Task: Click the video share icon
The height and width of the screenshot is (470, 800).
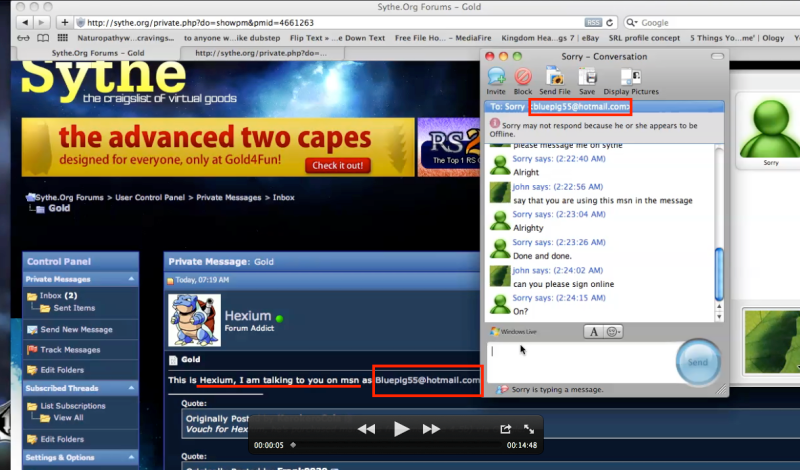Action: 505,429
